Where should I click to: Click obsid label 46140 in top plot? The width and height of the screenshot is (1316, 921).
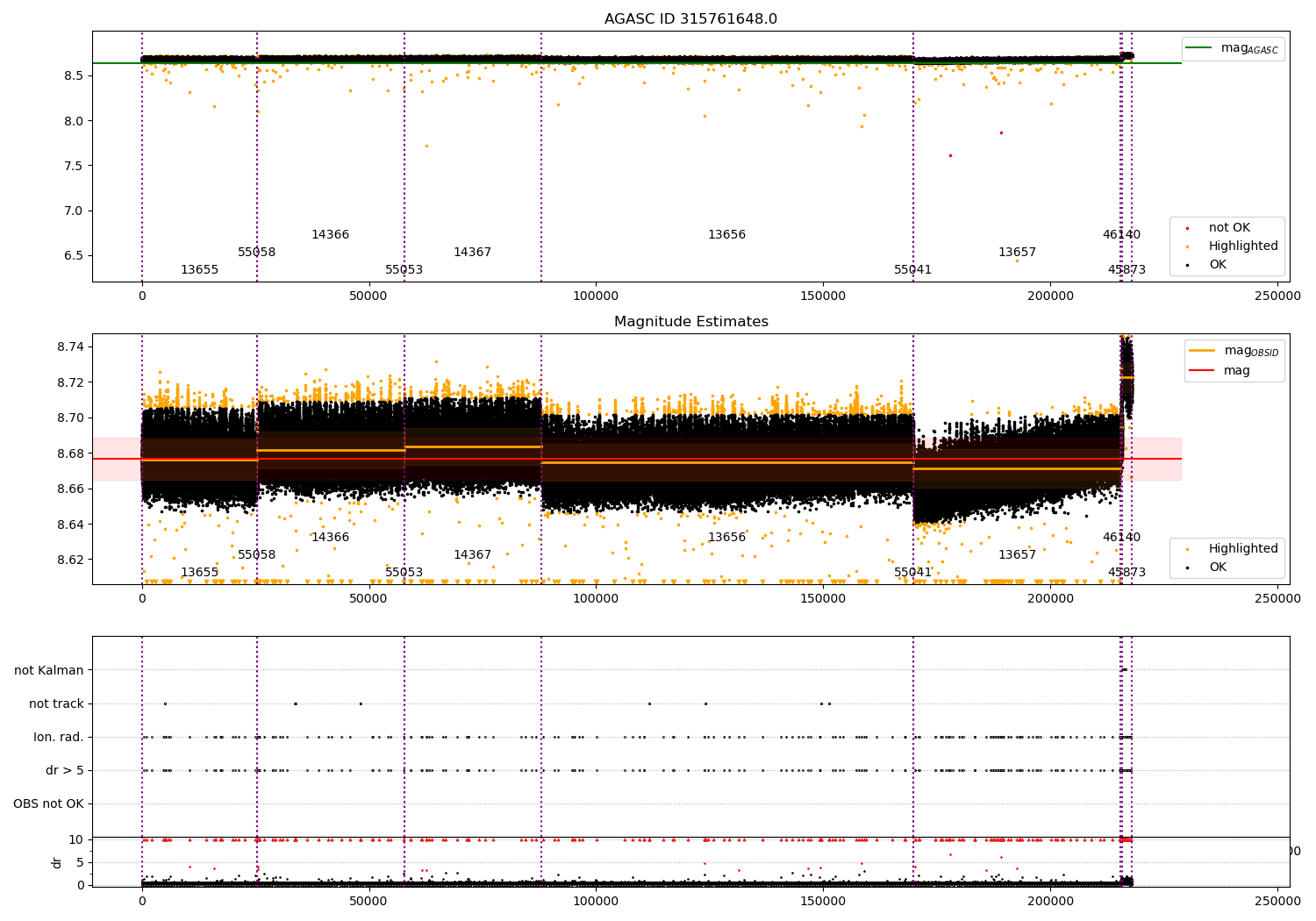(1121, 235)
